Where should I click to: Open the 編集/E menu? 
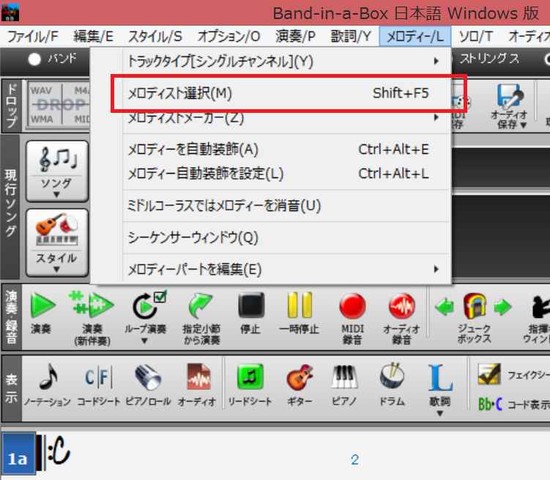(x=93, y=36)
